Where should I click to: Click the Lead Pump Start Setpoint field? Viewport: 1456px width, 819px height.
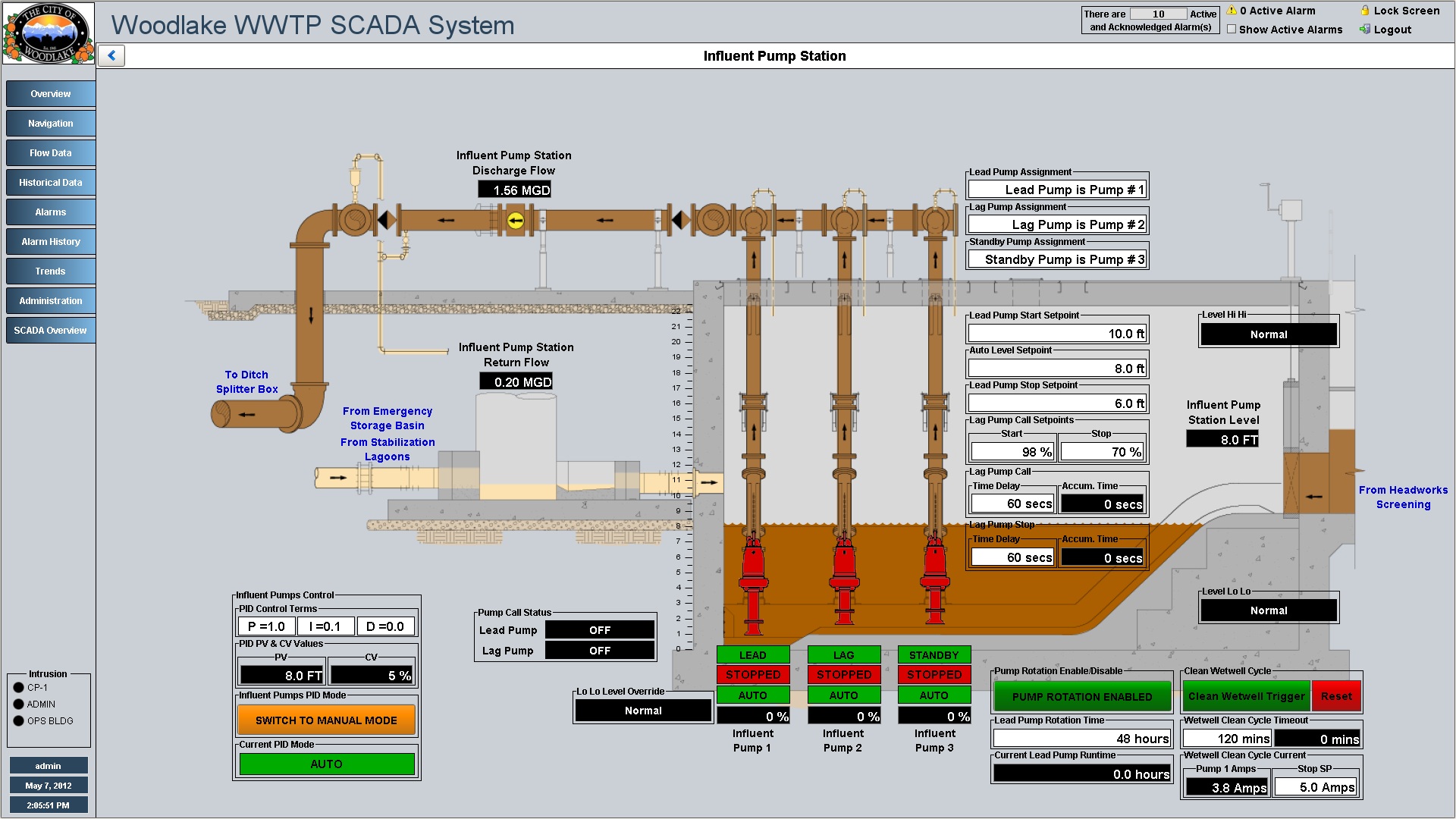click(1057, 334)
